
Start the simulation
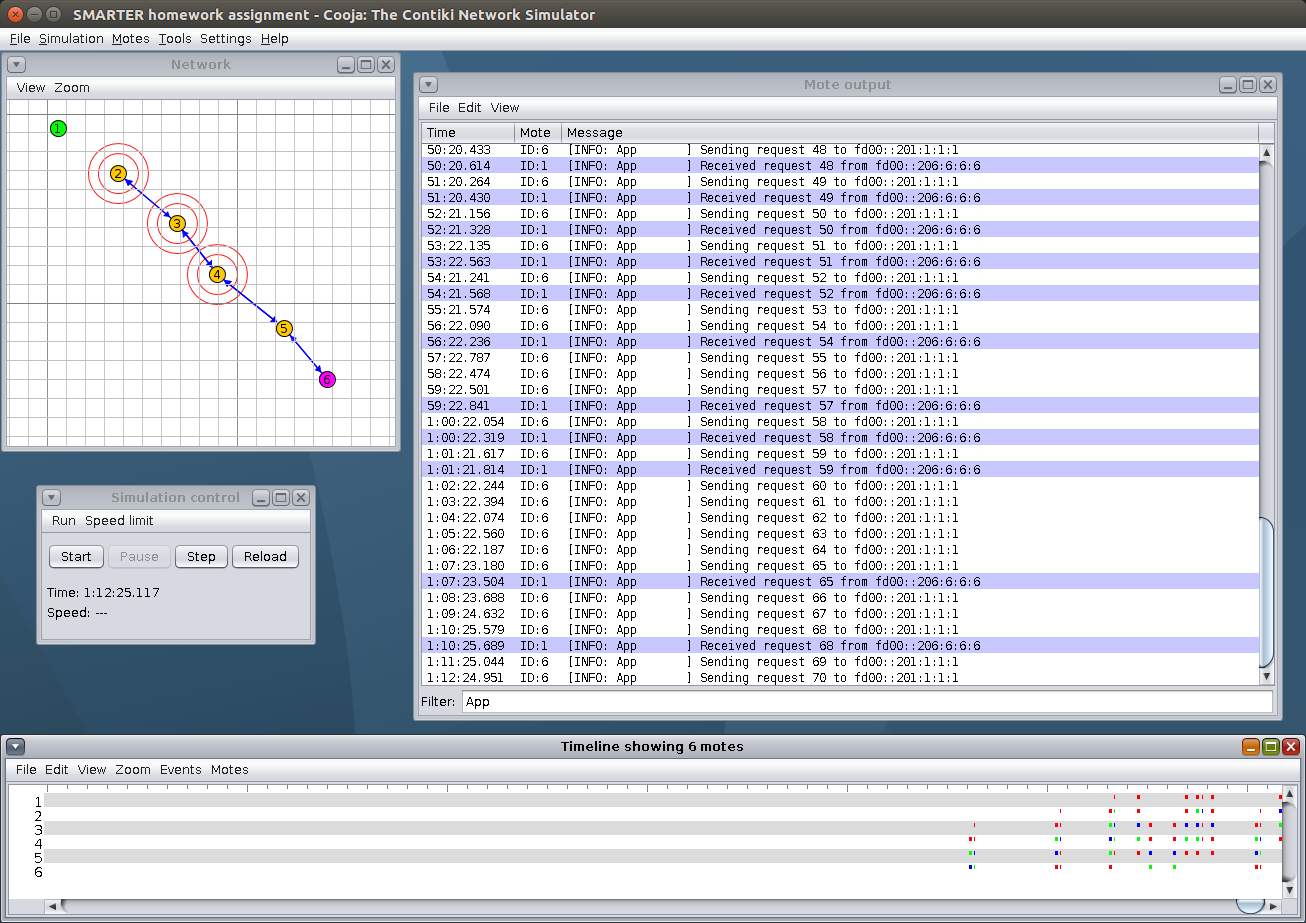tap(76, 557)
